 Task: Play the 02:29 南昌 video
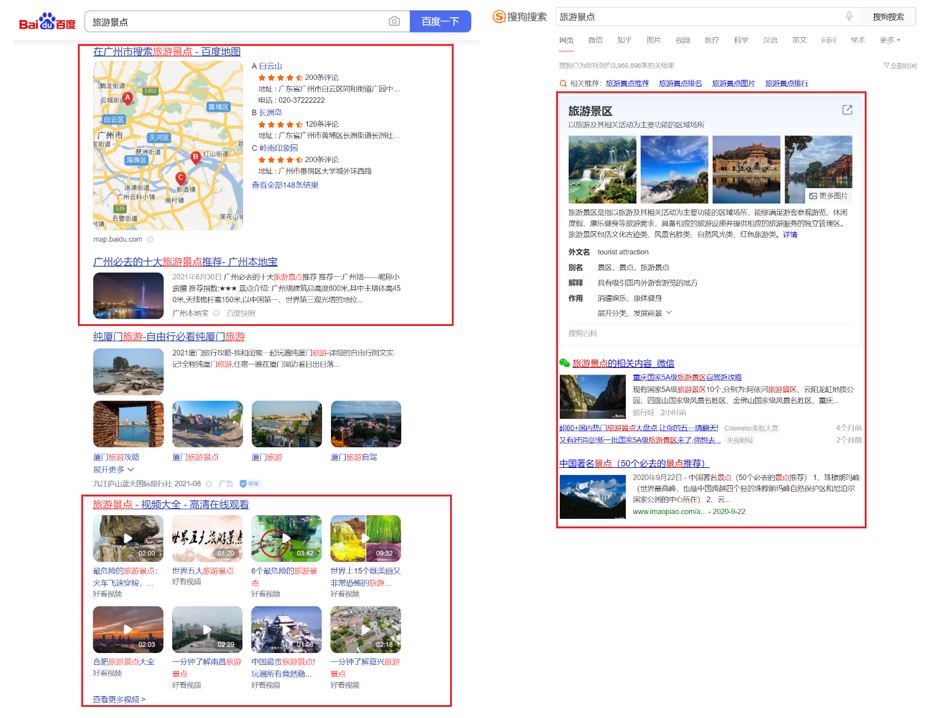click(x=207, y=629)
